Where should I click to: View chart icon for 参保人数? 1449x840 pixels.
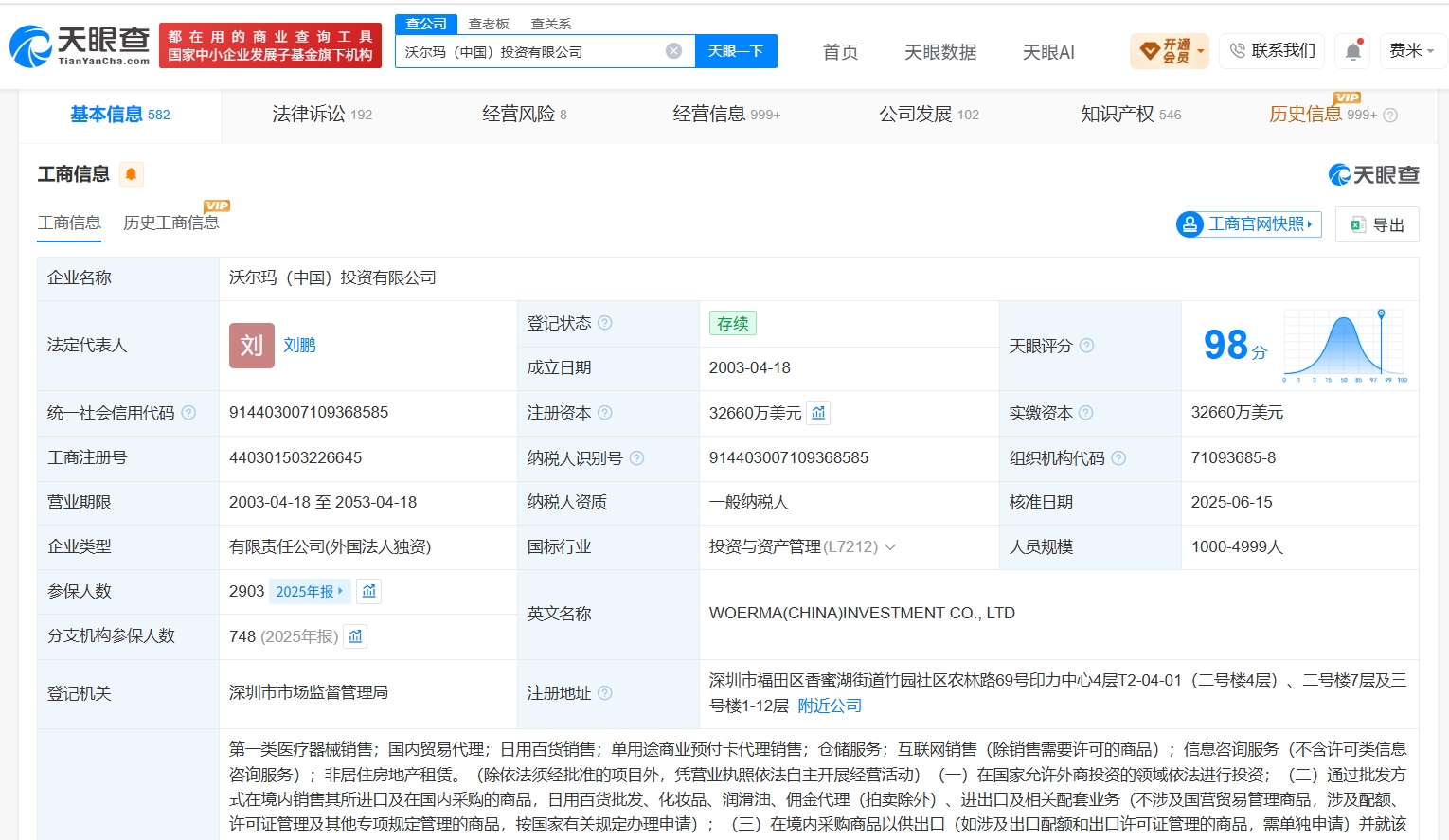click(369, 591)
